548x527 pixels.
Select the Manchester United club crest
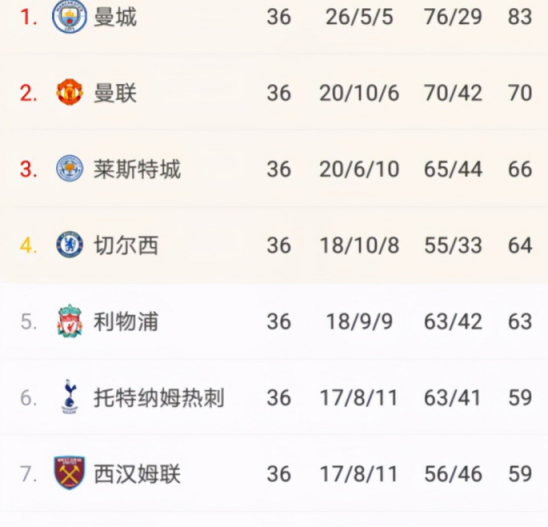pyautogui.click(x=70, y=92)
